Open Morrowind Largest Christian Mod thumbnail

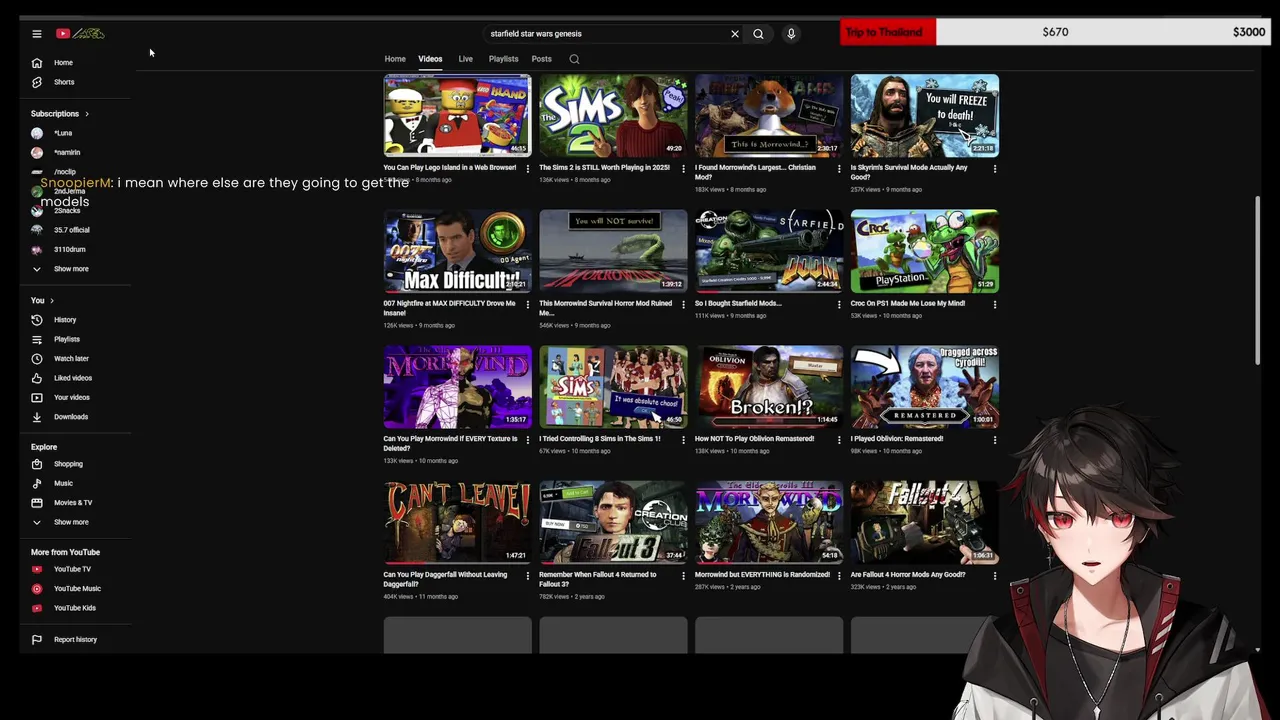coord(769,116)
